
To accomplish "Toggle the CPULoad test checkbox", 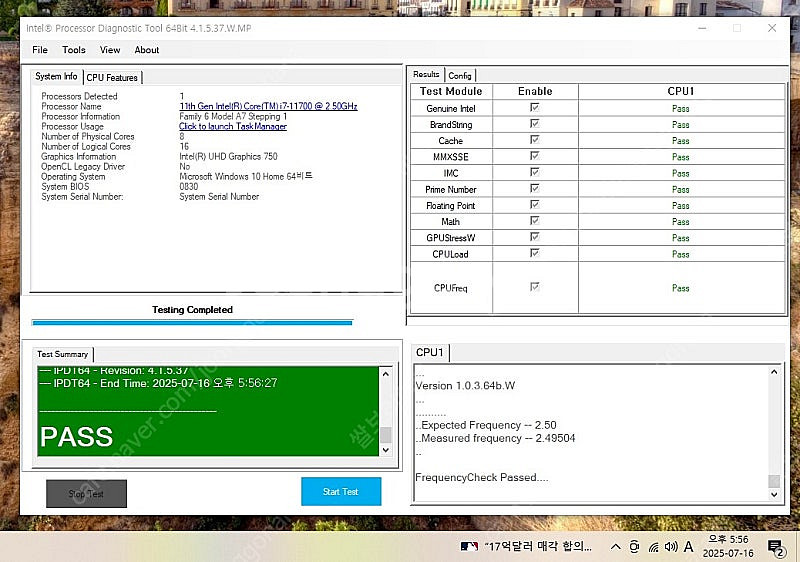I will pos(535,253).
